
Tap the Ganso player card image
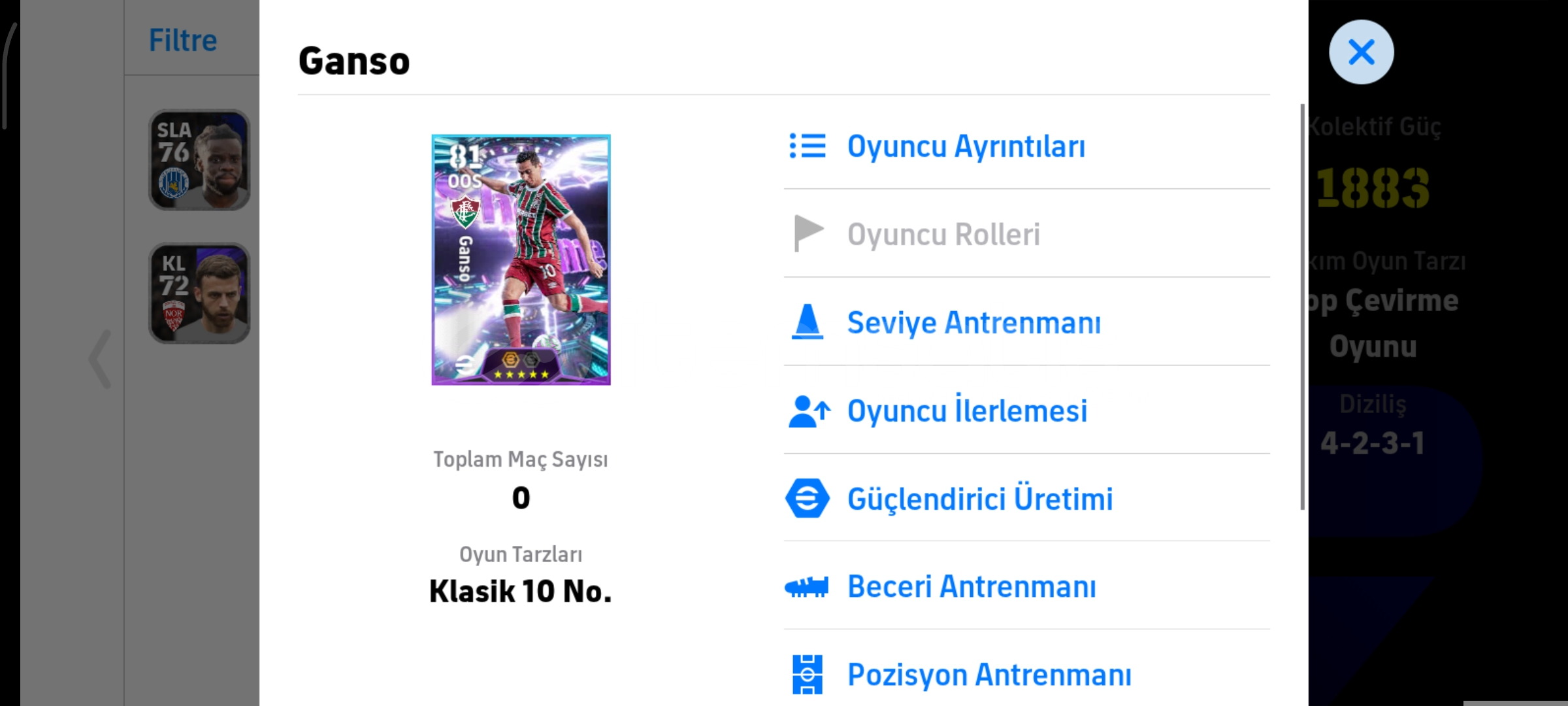click(x=521, y=260)
